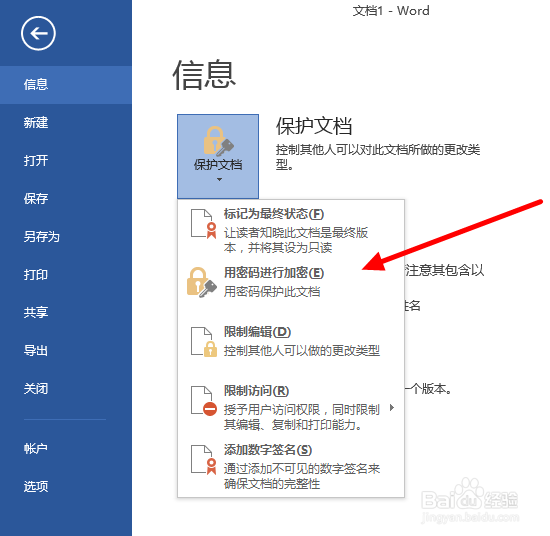Click the document ribbon icon for 标记为最终状态
The image size is (550, 536).
pyautogui.click(x=204, y=224)
